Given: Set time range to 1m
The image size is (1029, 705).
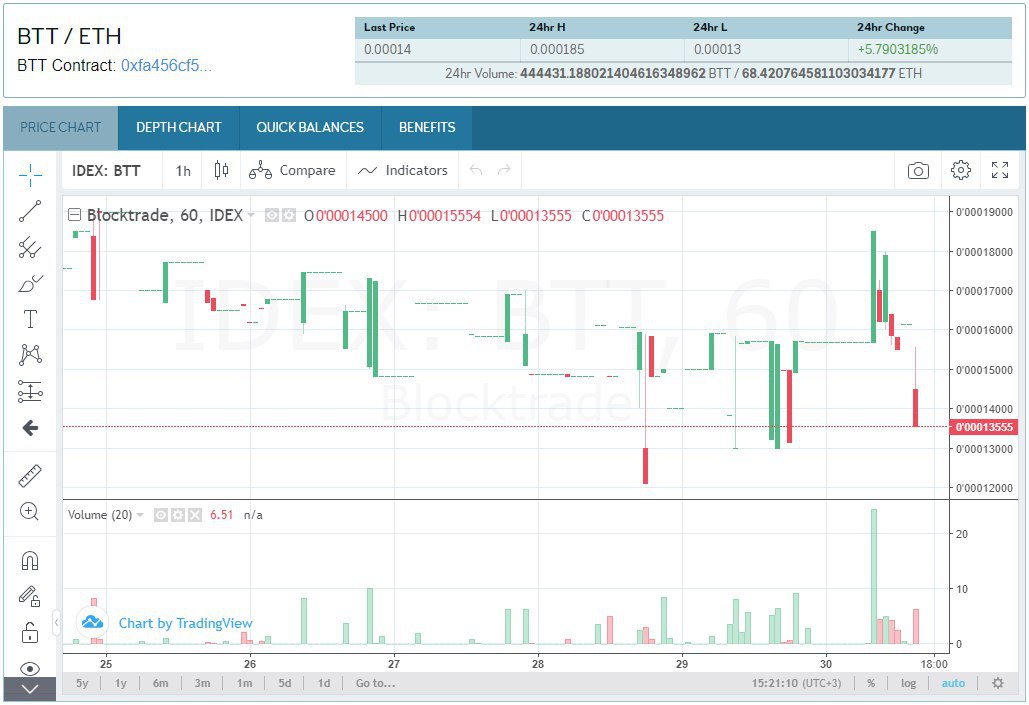Looking at the screenshot, I should (x=245, y=683).
